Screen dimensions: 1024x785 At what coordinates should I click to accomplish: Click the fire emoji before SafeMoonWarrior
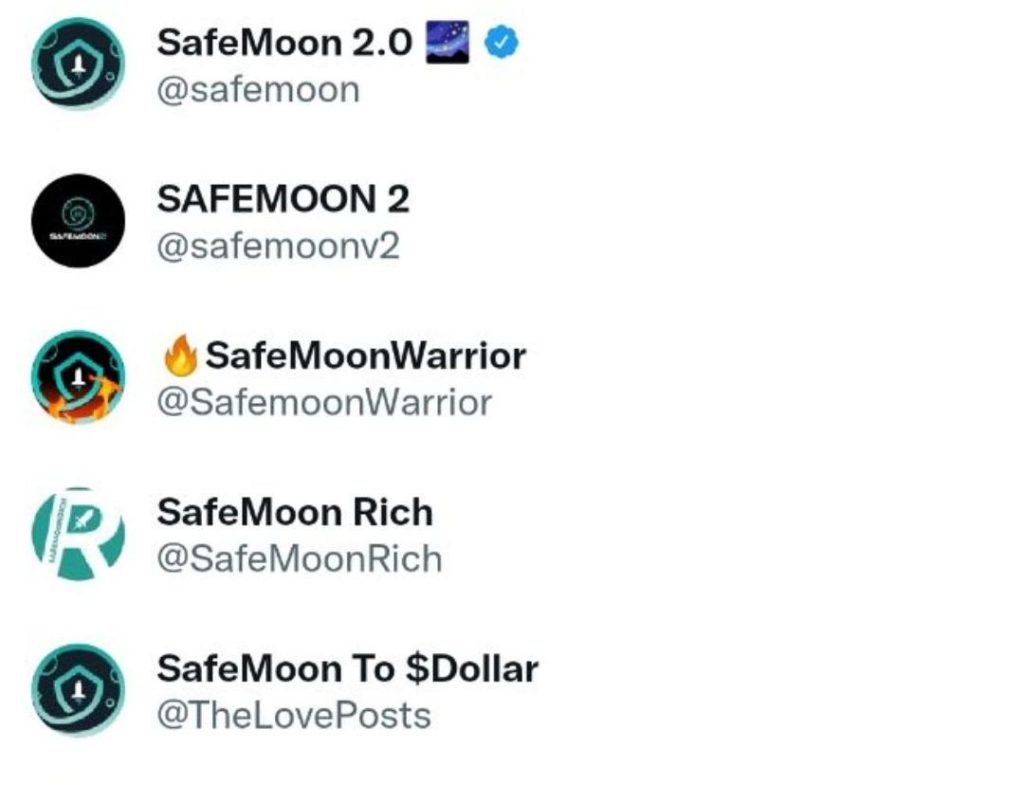[x=180, y=355]
